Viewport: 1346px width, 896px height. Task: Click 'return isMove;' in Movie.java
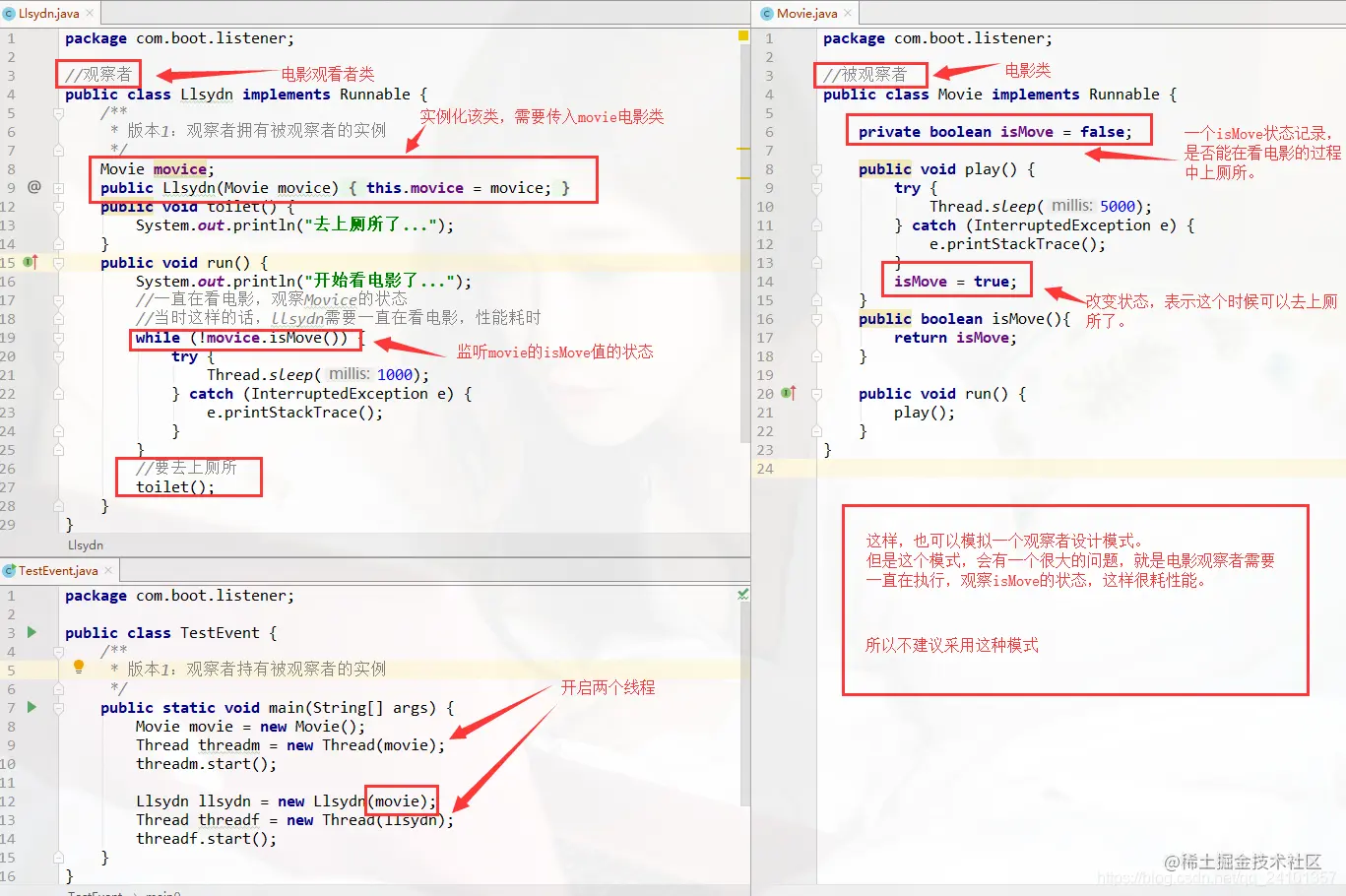pyautogui.click(x=955, y=338)
